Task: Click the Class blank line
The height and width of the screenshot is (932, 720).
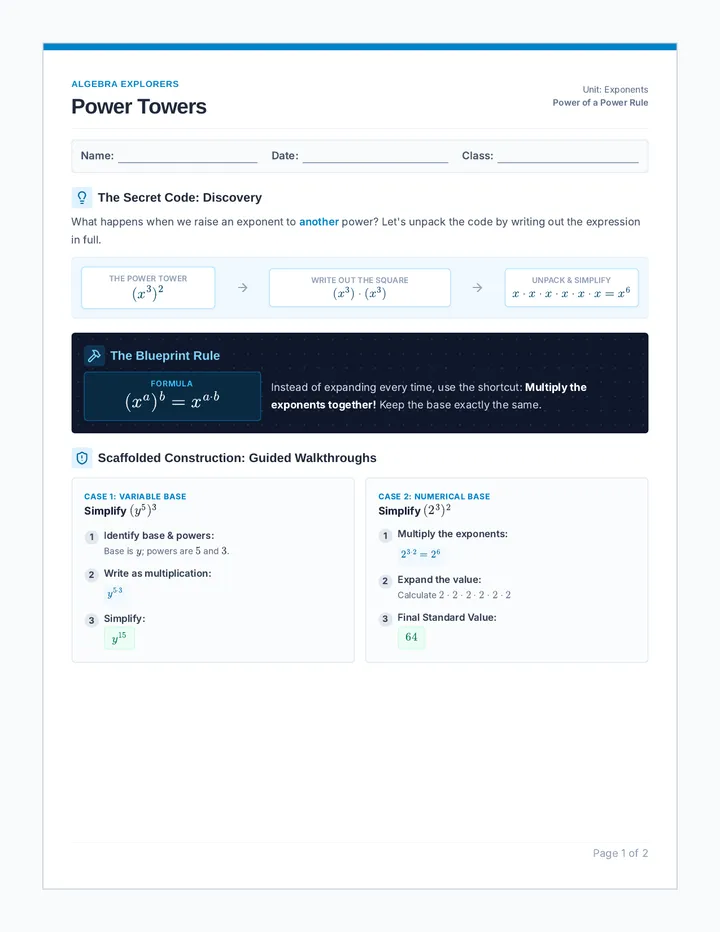Action: click(x=568, y=156)
